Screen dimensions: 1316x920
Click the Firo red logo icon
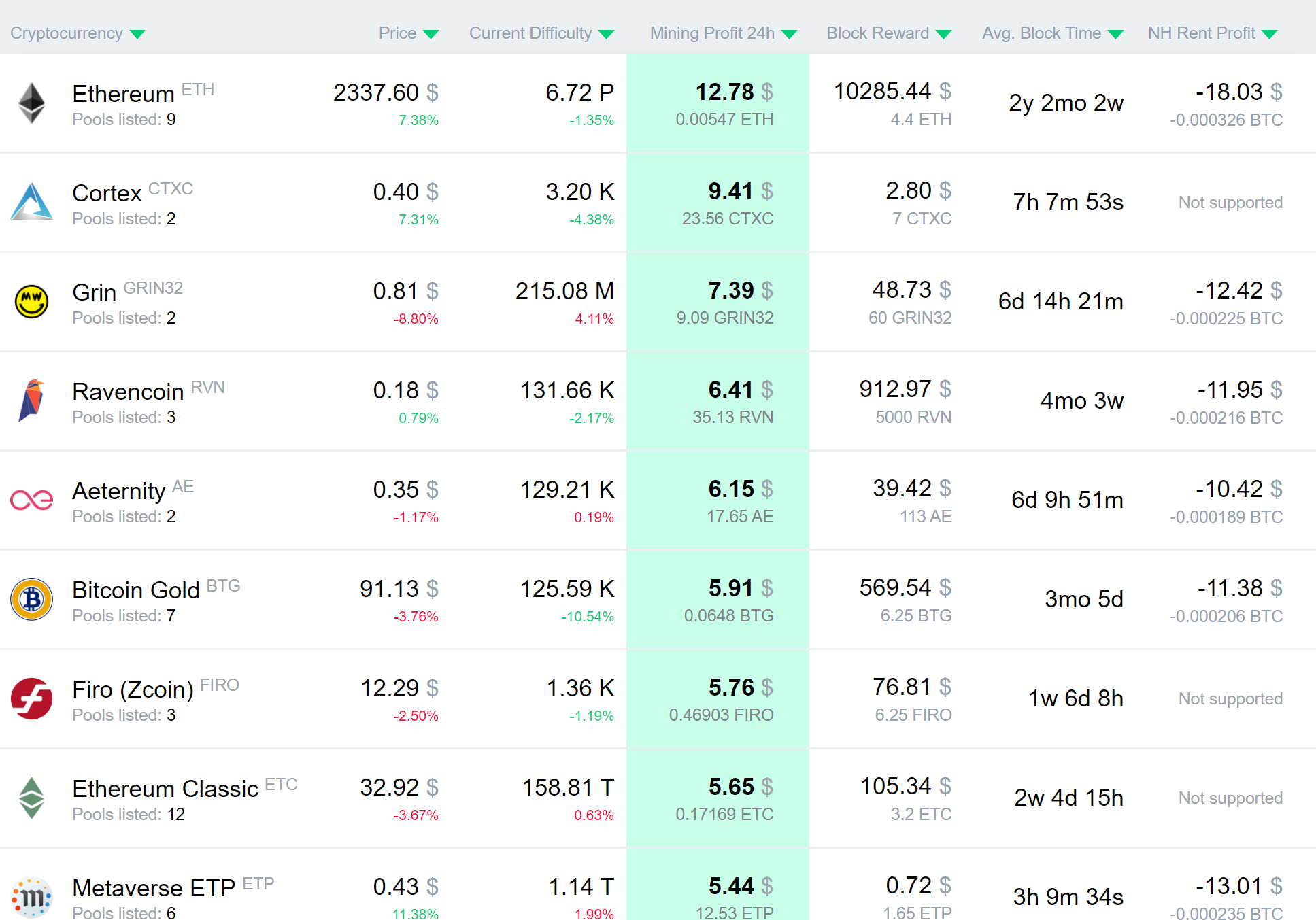[x=31, y=698]
